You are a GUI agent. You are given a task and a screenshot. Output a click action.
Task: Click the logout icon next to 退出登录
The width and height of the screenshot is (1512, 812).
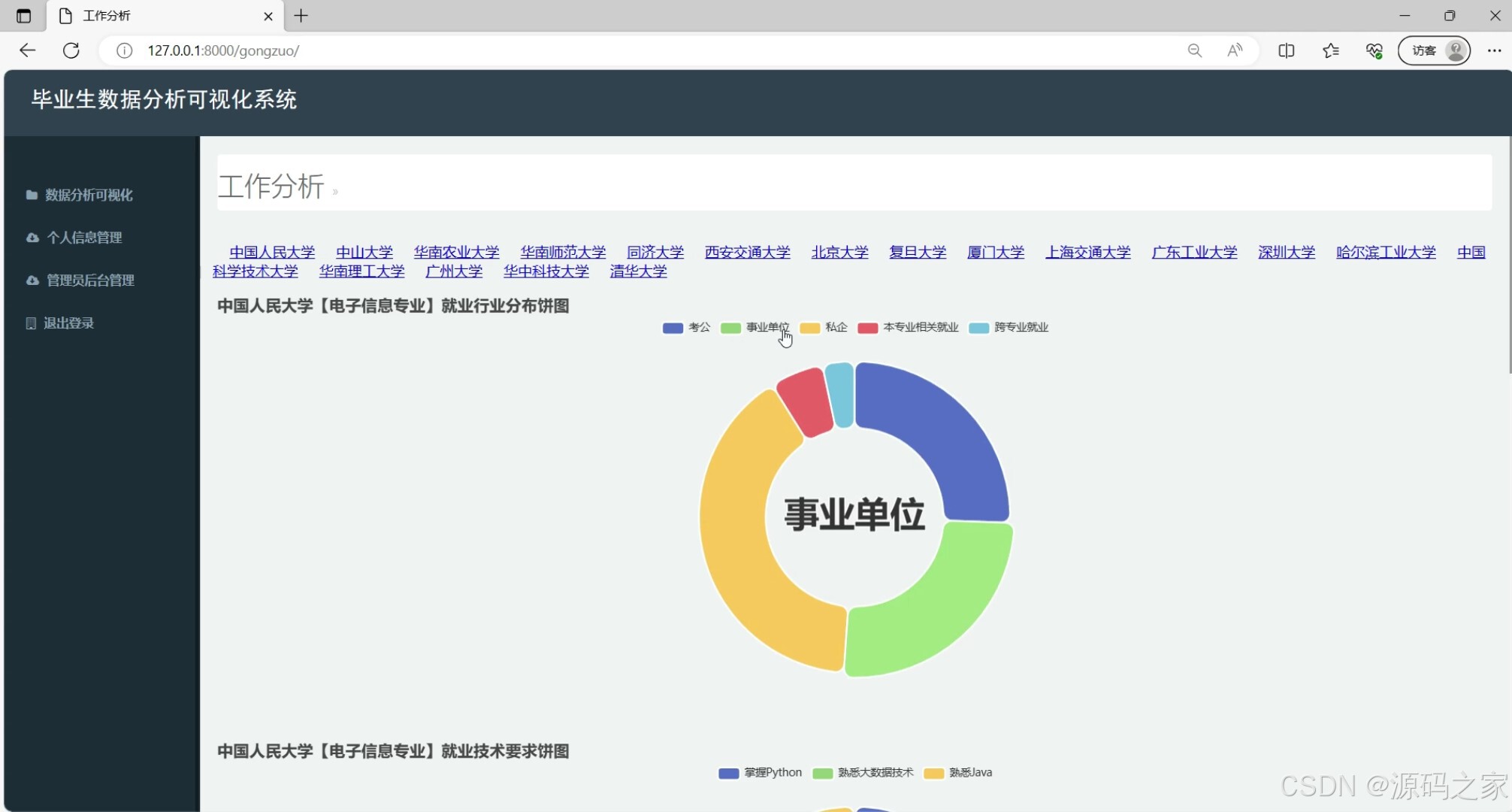coord(30,323)
